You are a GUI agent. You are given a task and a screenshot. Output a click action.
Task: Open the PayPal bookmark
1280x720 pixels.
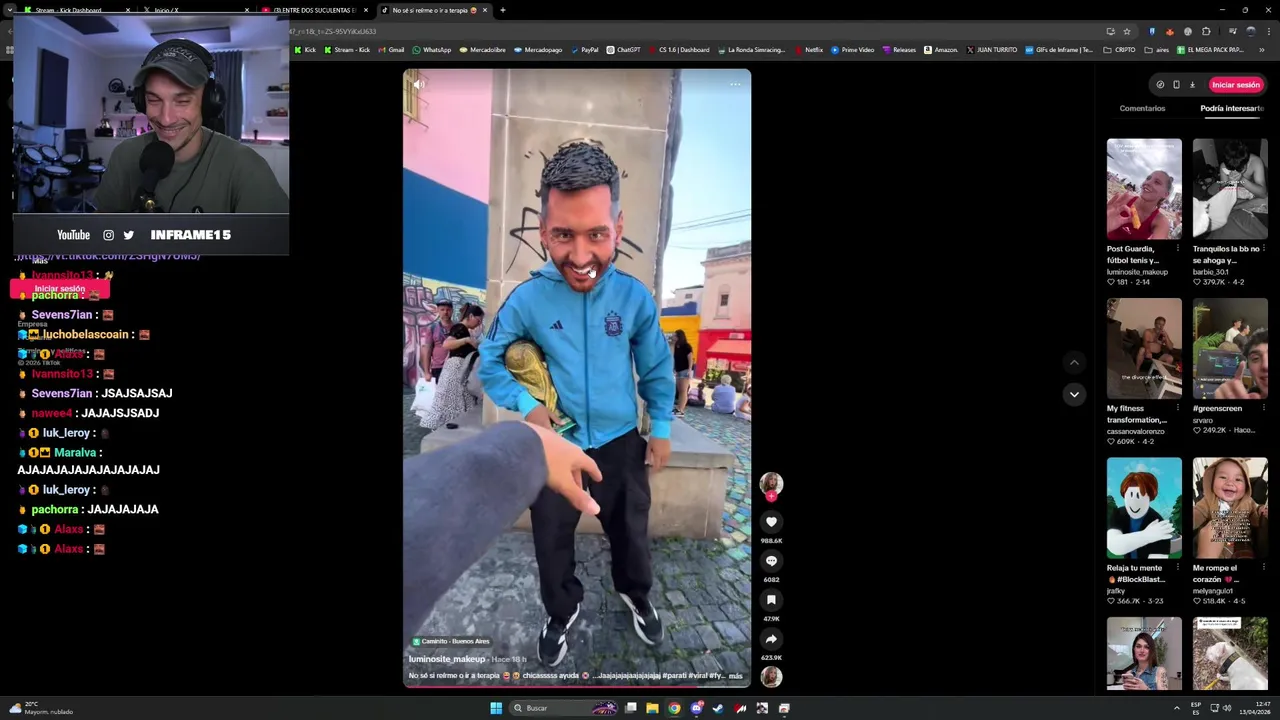tap(584, 50)
